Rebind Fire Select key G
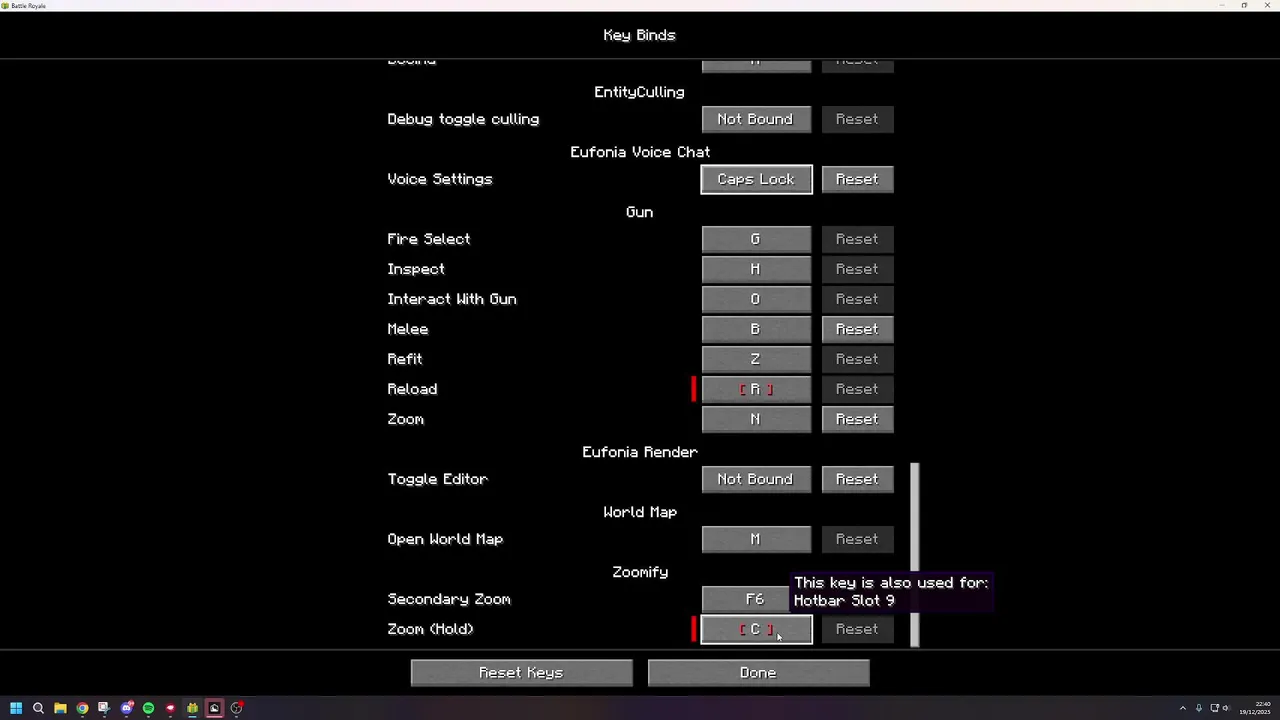 756,239
